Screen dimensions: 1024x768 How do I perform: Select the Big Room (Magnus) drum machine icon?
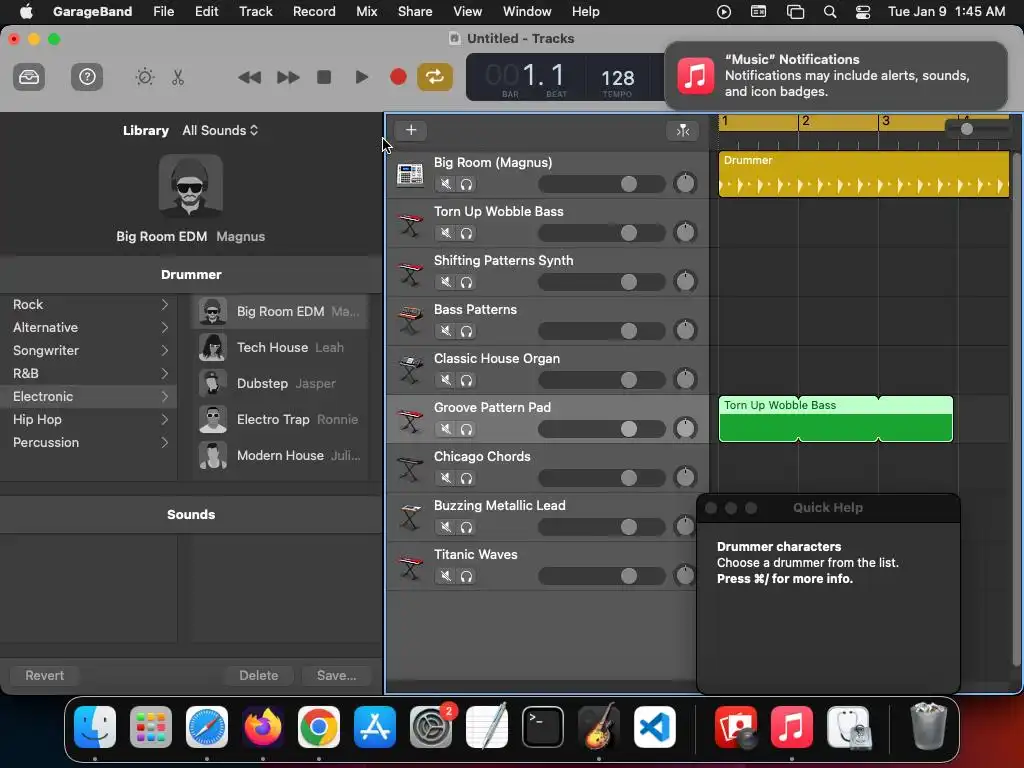(410, 174)
